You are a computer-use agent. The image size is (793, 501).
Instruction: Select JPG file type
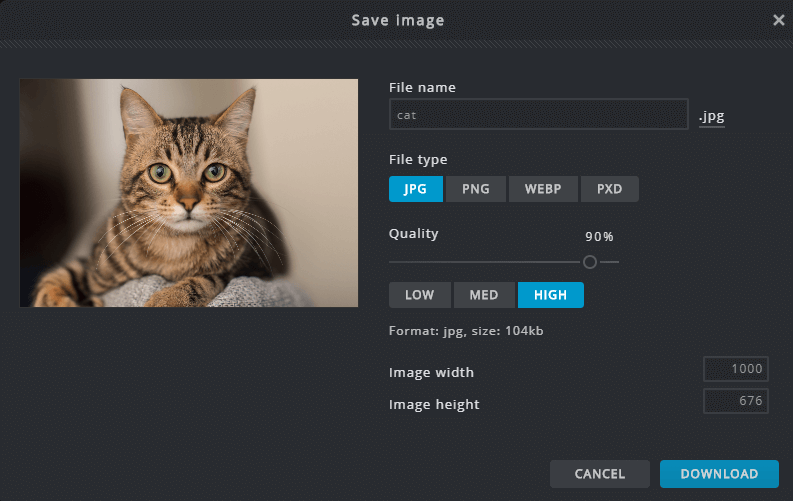415,189
